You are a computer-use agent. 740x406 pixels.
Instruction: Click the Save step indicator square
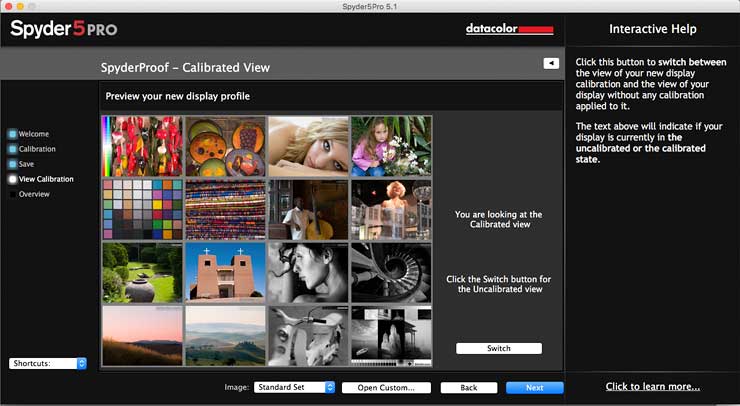pos(13,164)
